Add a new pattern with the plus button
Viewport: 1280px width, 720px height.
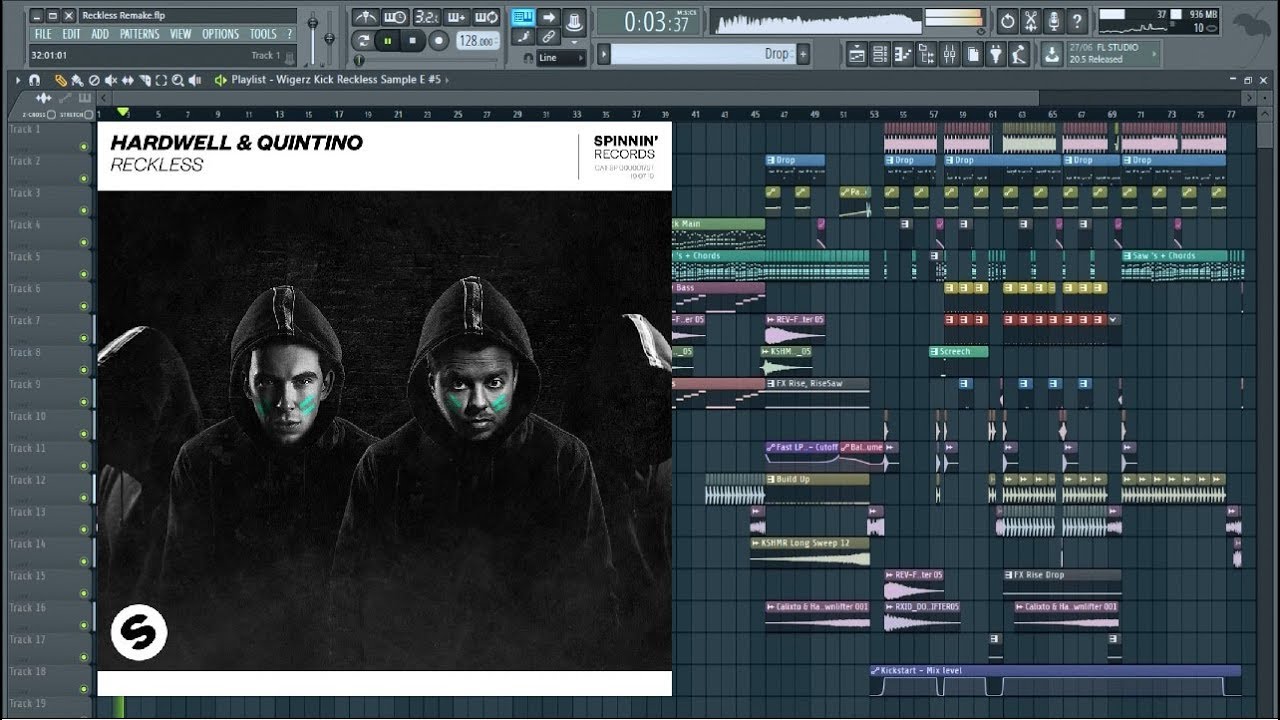coord(803,54)
